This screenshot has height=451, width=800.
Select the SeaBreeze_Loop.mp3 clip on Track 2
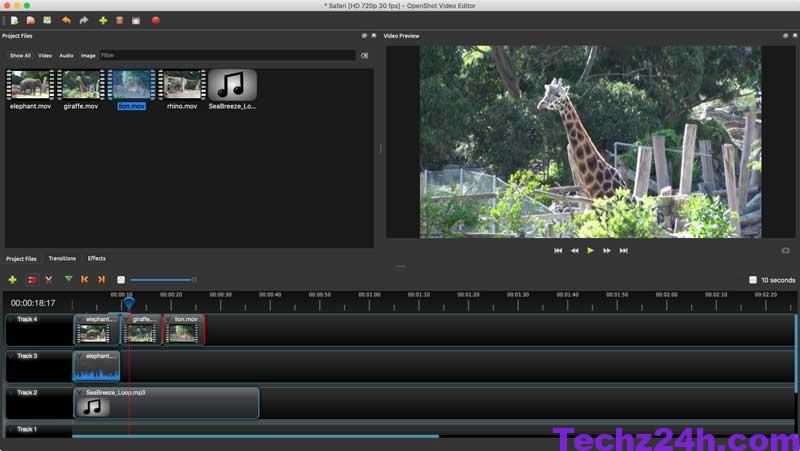tap(166, 403)
